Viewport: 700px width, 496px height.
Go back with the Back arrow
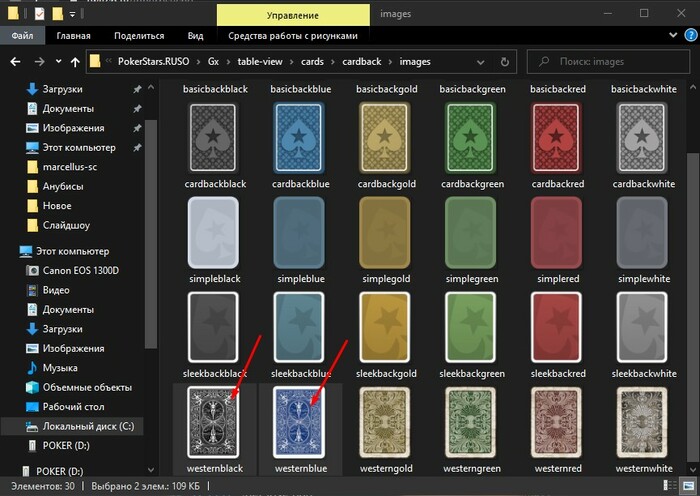pyautogui.click(x=15, y=62)
